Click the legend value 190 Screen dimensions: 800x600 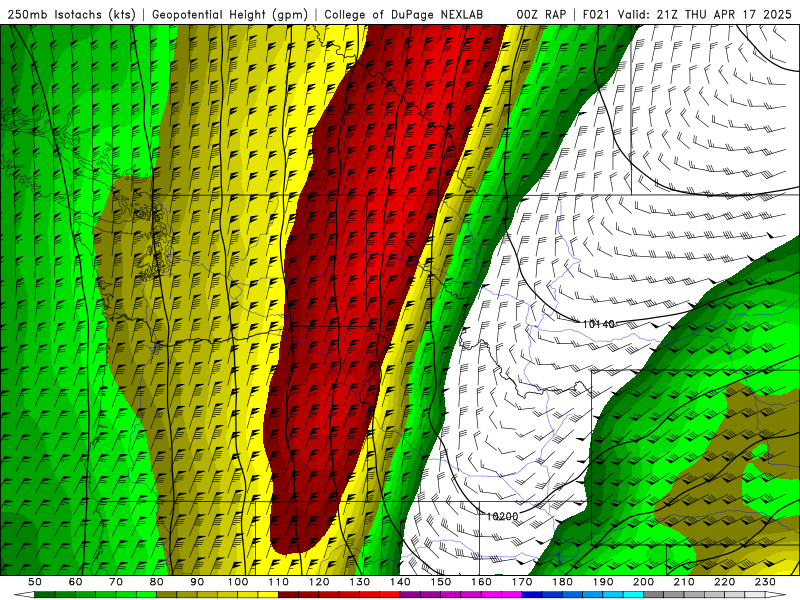click(603, 582)
